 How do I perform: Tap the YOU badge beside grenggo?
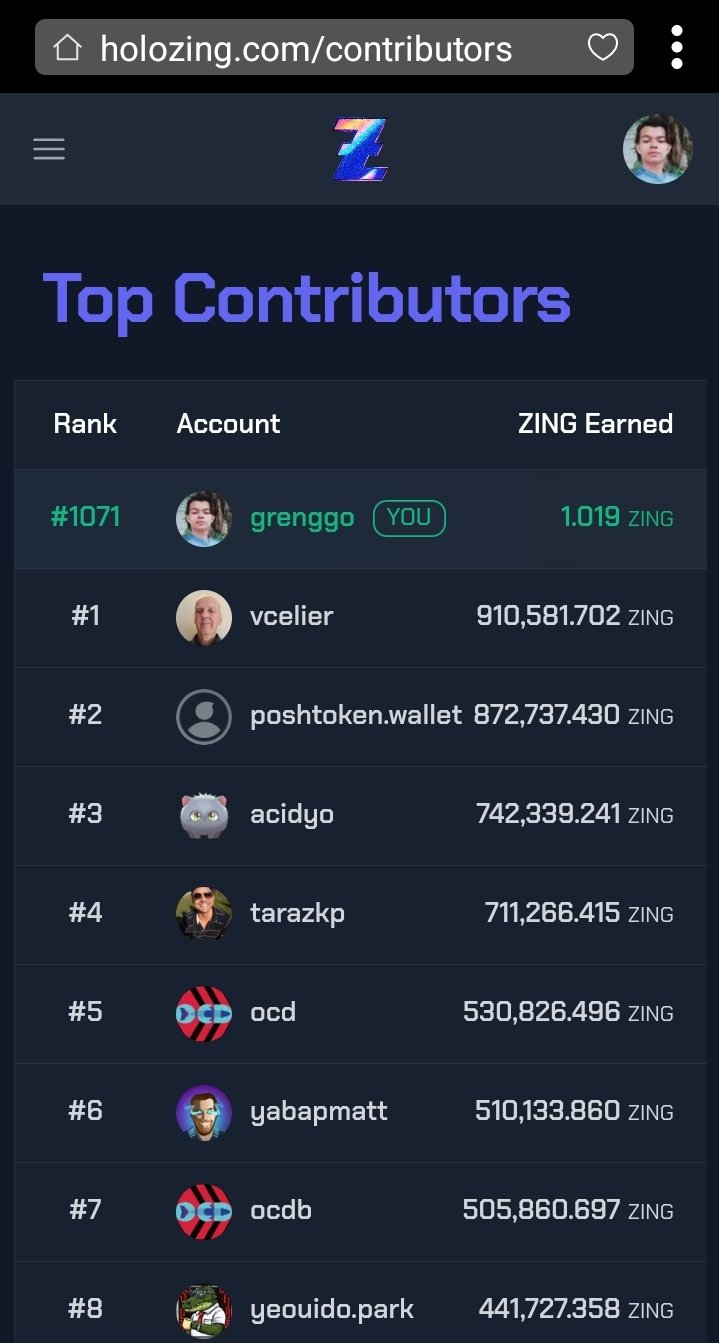tap(409, 518)
